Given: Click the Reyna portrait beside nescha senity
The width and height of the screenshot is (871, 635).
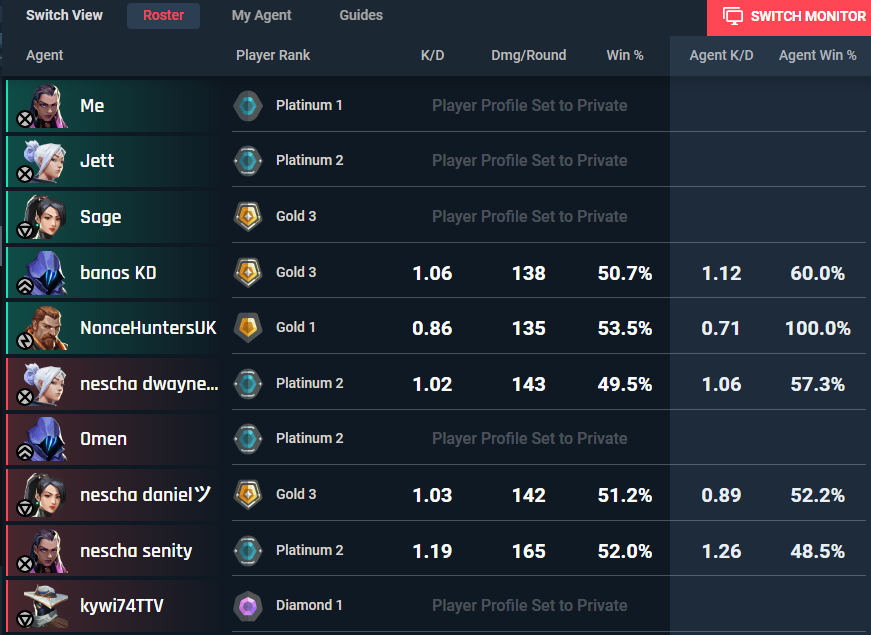Looking at the screenshot, I should (x=48, y=551).
